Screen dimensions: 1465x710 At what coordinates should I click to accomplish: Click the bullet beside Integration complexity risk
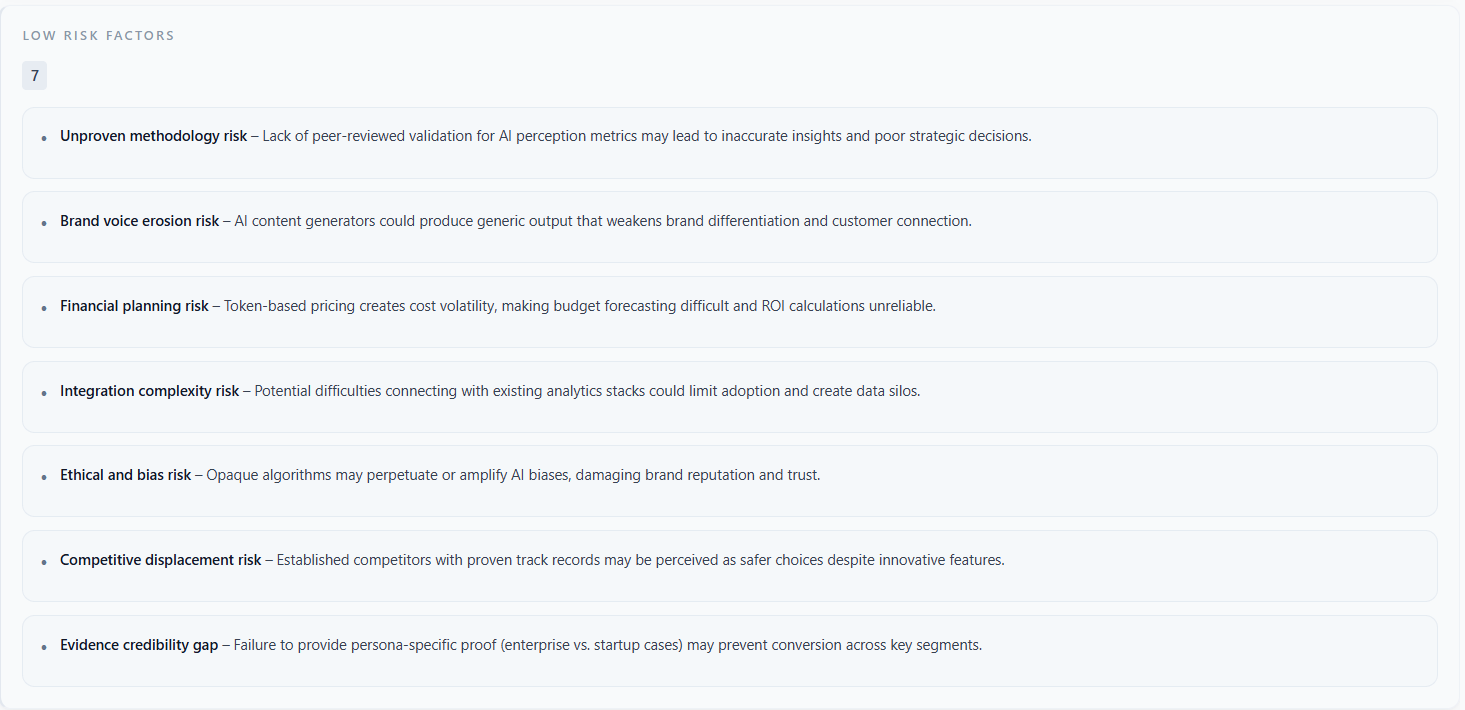coord(44,393)
